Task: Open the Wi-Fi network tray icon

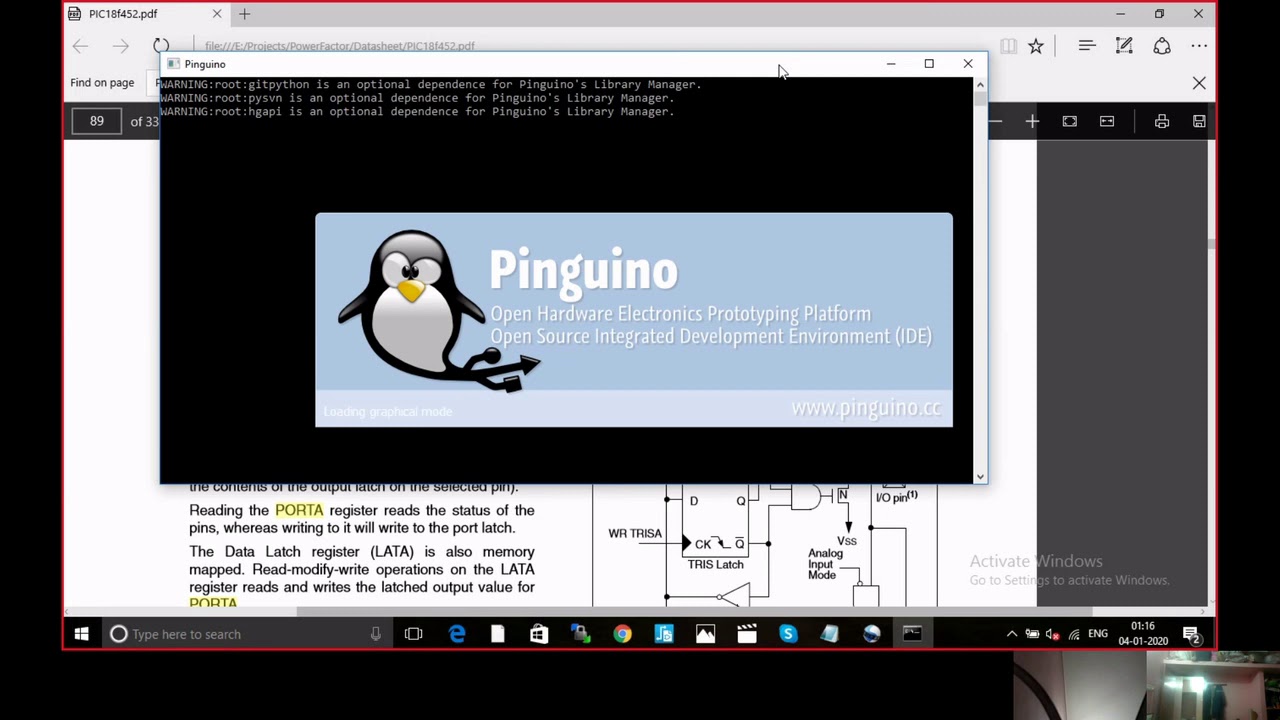Action: coord(1074,634)
